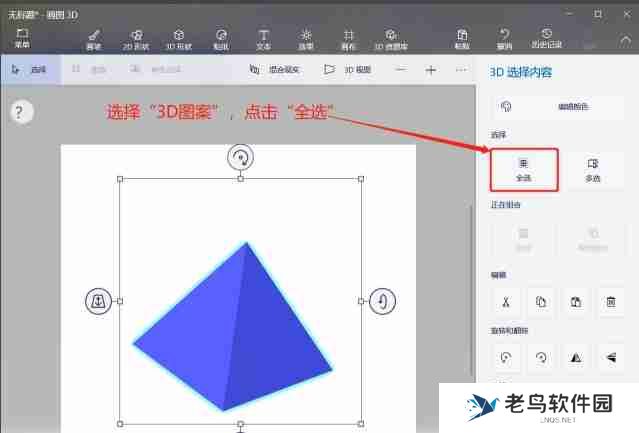Open the 3D 资源库 library

click(391, 40)
